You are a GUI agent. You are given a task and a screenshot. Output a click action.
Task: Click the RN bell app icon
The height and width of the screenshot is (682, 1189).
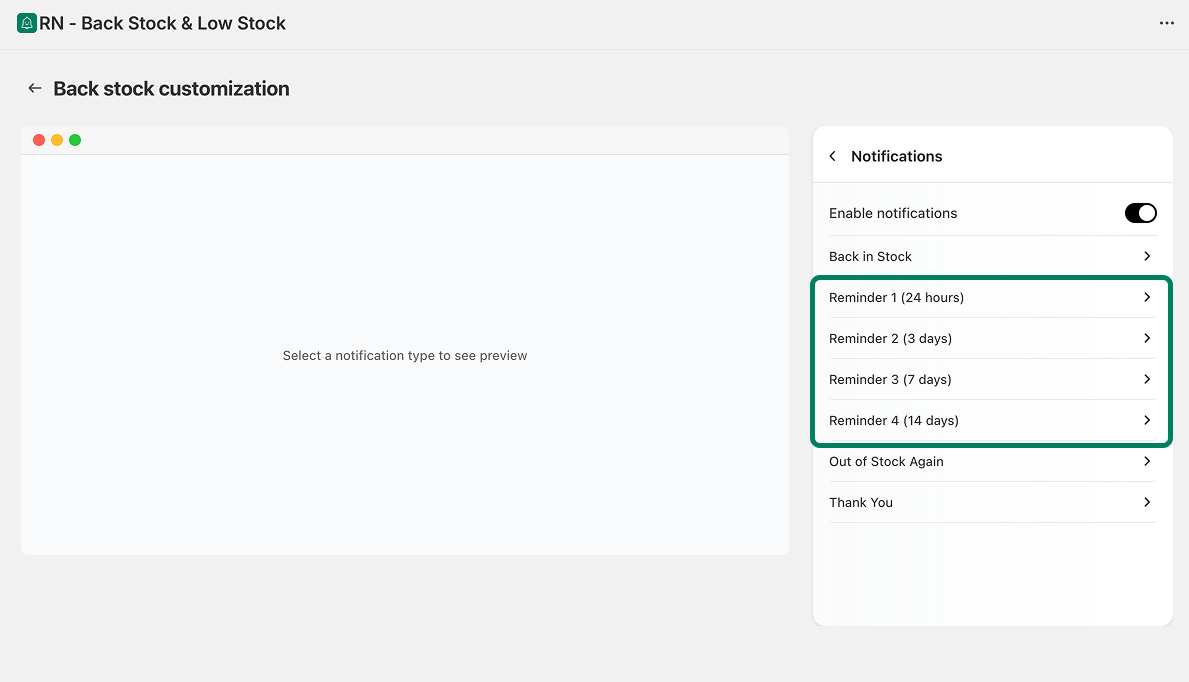[27, 23]
